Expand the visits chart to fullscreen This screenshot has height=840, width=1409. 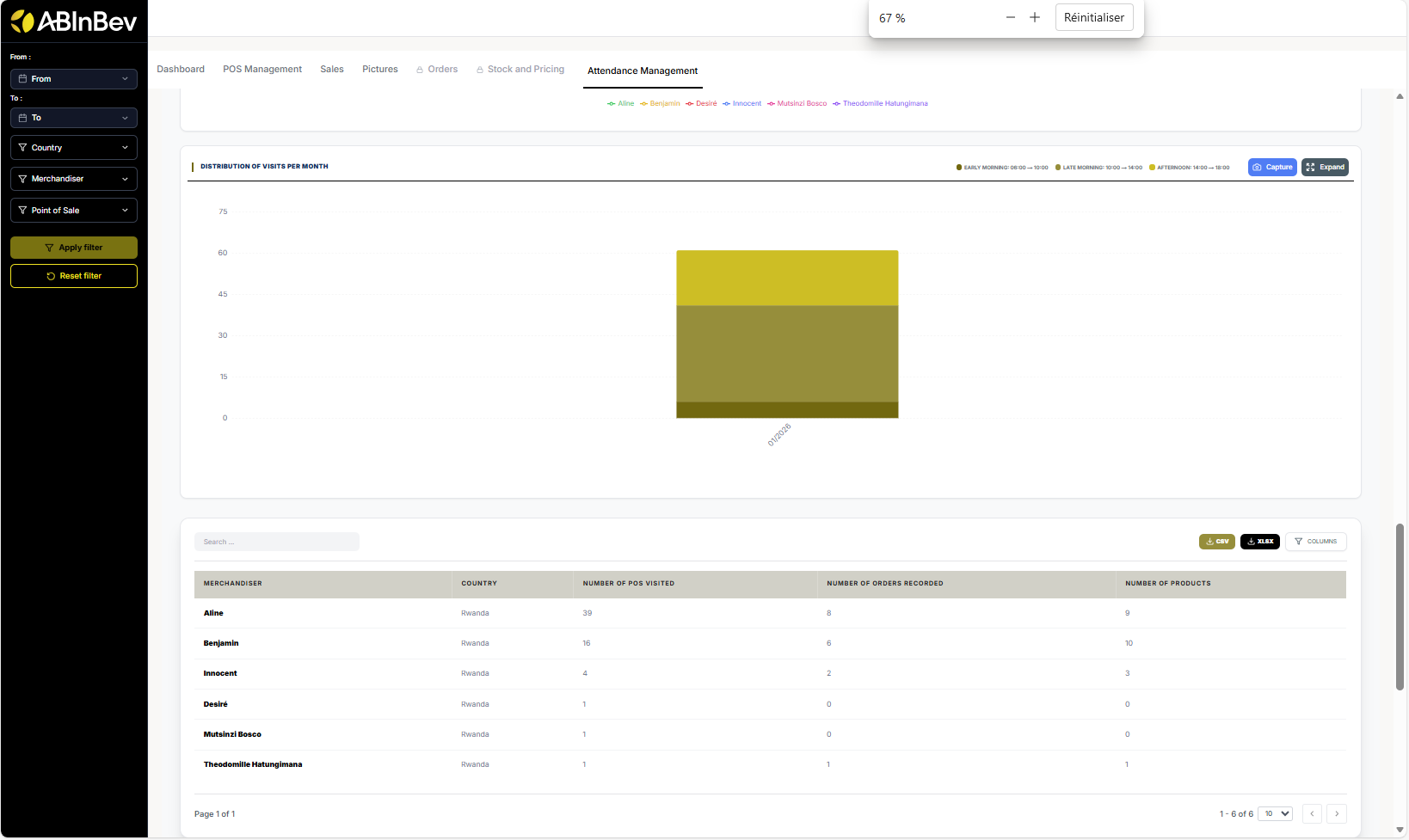tap(1325, 168)
